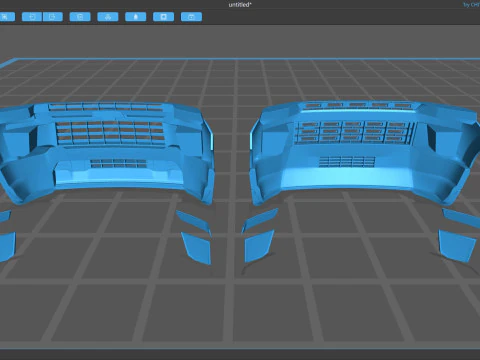The image size is (480, 360).
Task: Click the last toolbar button with the box icon
Action: coord(191,17)
